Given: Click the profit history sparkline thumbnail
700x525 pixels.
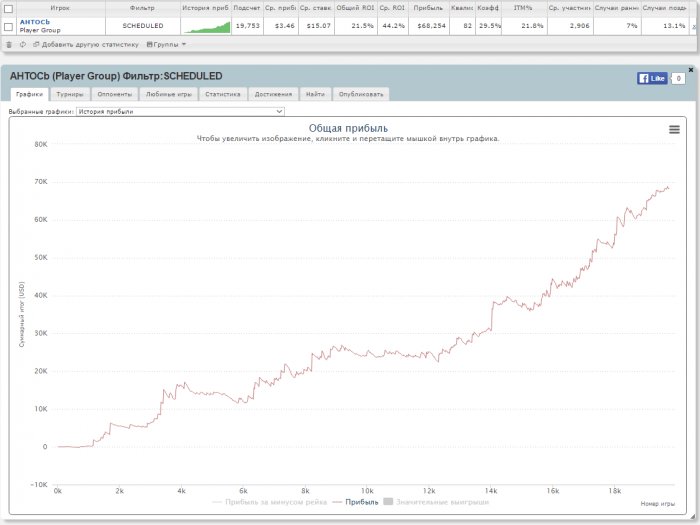Looking at the screenshot, I should point(206,26).
